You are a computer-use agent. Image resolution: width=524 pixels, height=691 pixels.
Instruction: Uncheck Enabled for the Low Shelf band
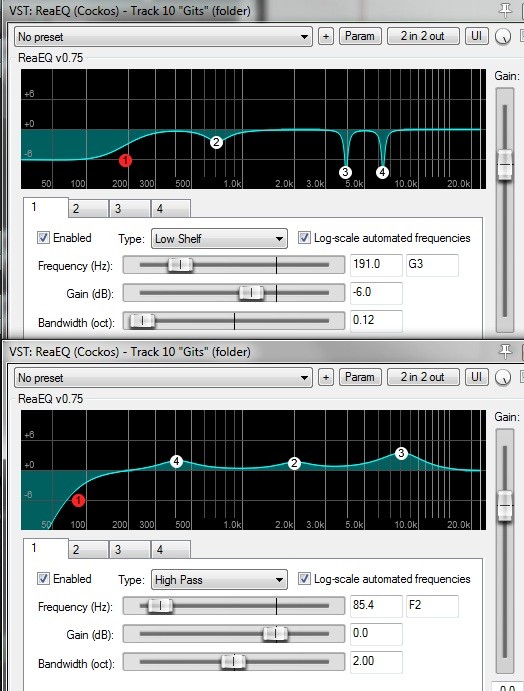(43, 238)
